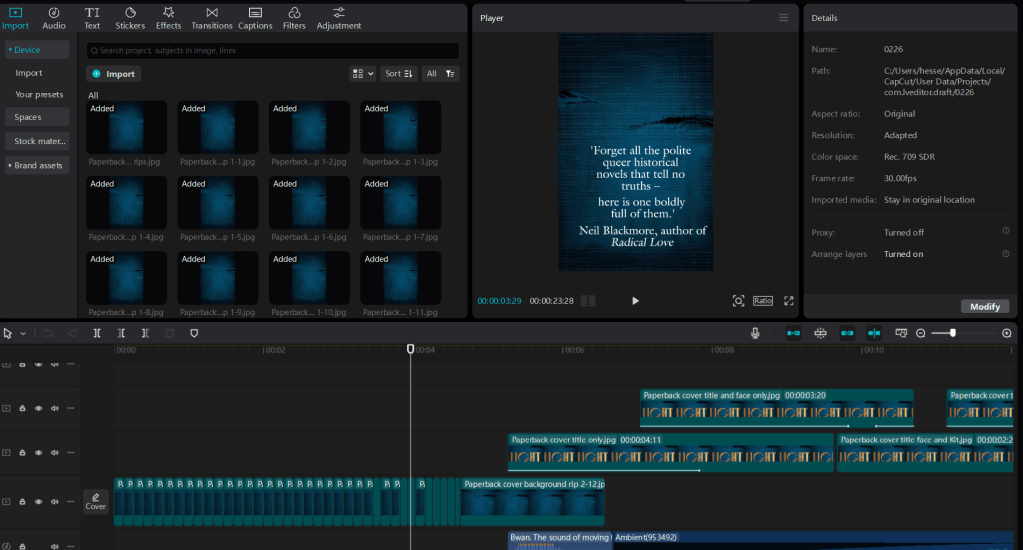Switch to the Transitions tab

[211, 17]
